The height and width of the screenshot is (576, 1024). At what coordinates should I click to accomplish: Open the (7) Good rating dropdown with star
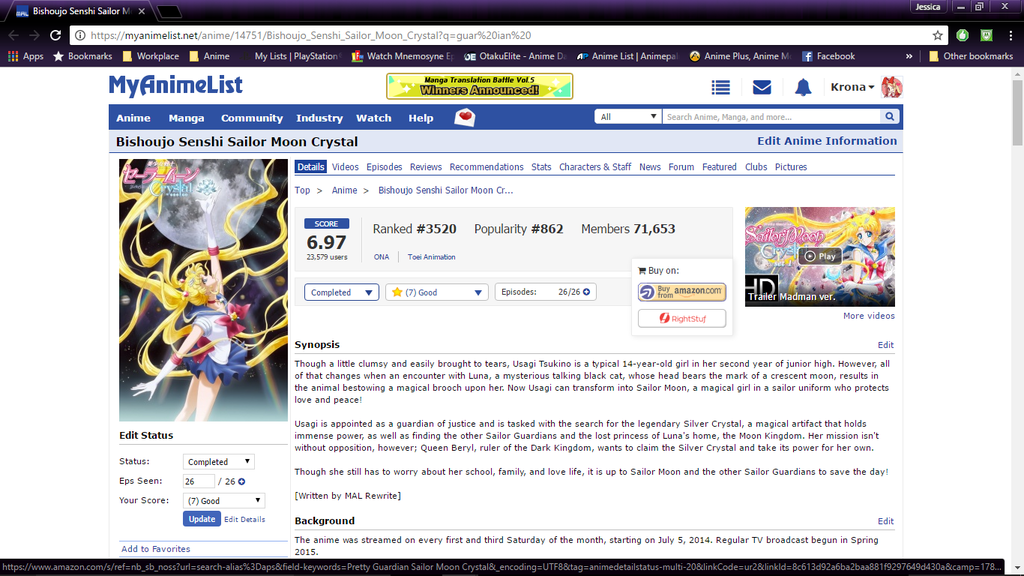pos(437,292)
